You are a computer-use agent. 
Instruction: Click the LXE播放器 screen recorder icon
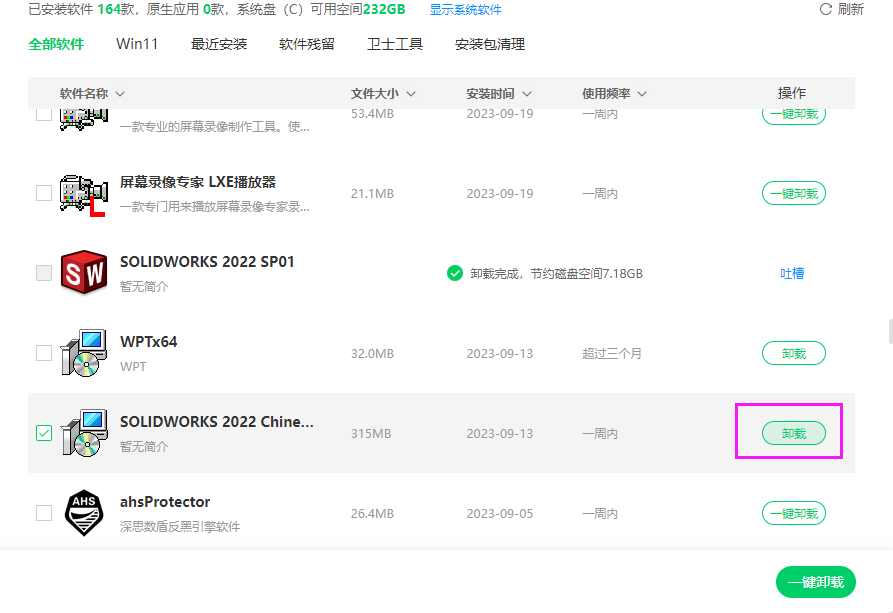coord(83,193)
